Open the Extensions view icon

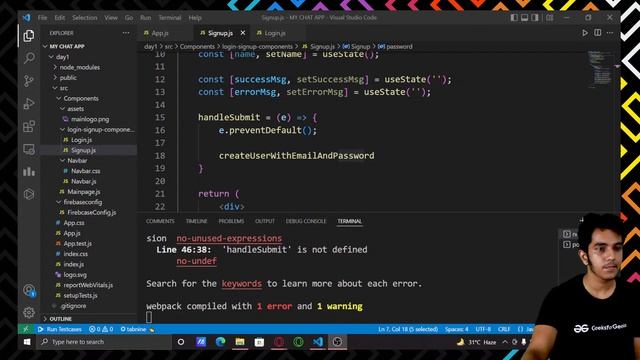pos(29,127)
